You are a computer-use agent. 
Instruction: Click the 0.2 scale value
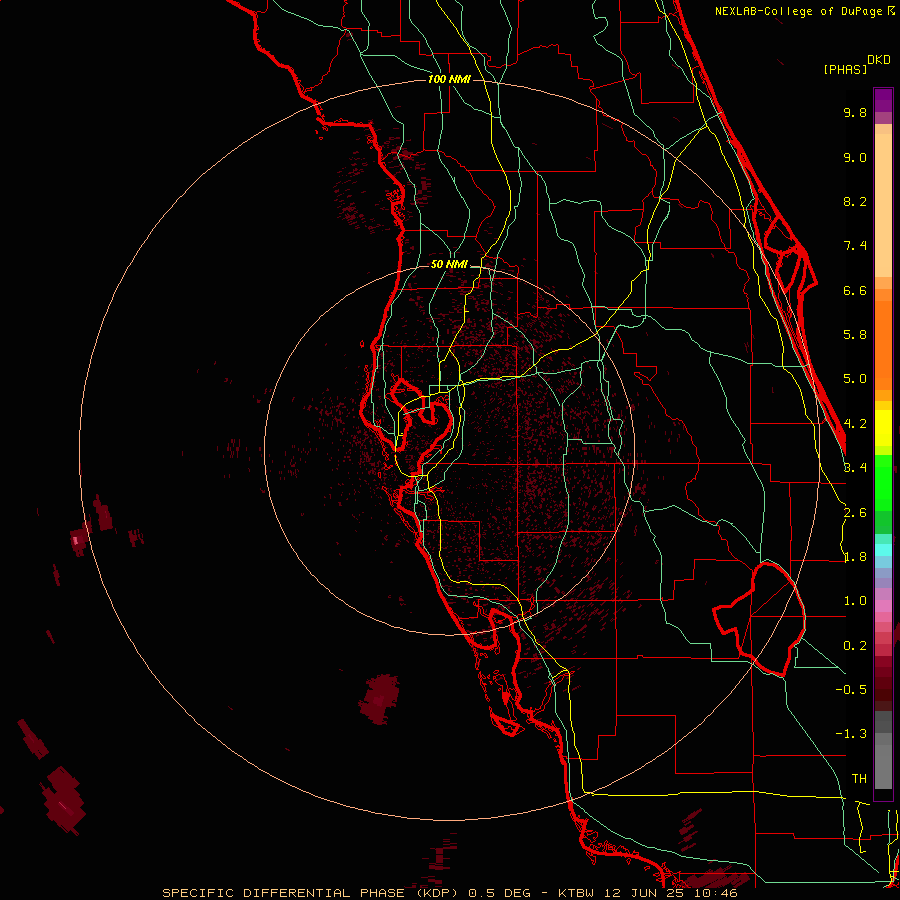point(855,646)
